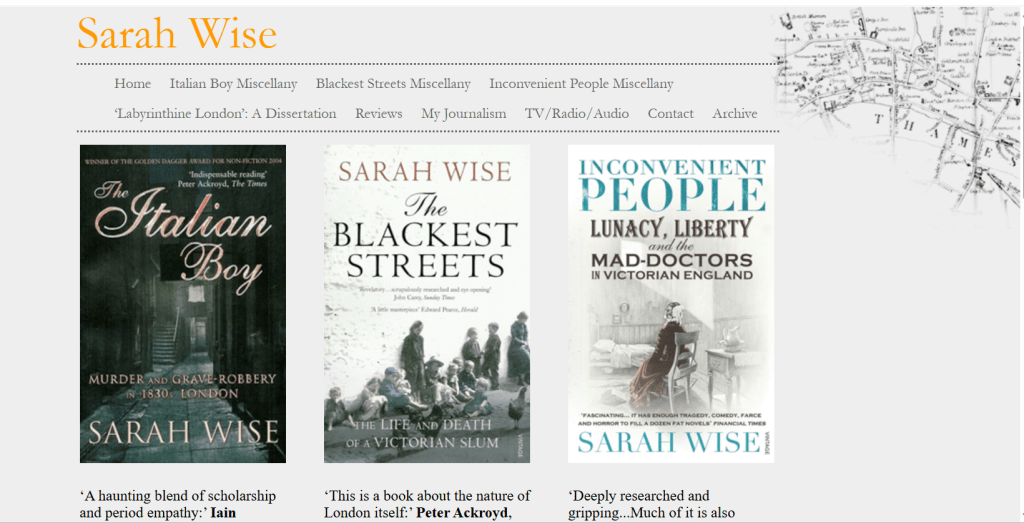The height and width of the screenshot is (523, 1024).
Task: Open Italian Boy Miscellany page
Action: (233, 84)
